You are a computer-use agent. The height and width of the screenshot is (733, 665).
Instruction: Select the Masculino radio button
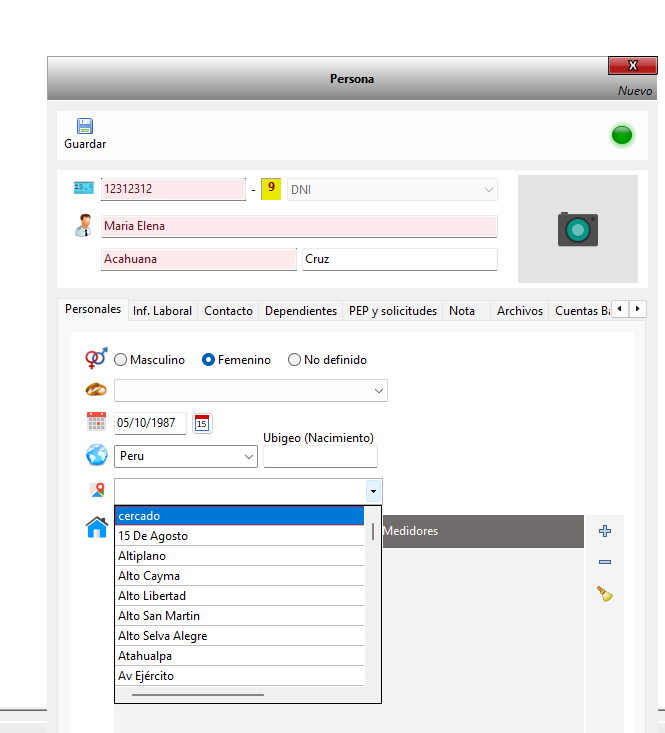click(121, 360)
